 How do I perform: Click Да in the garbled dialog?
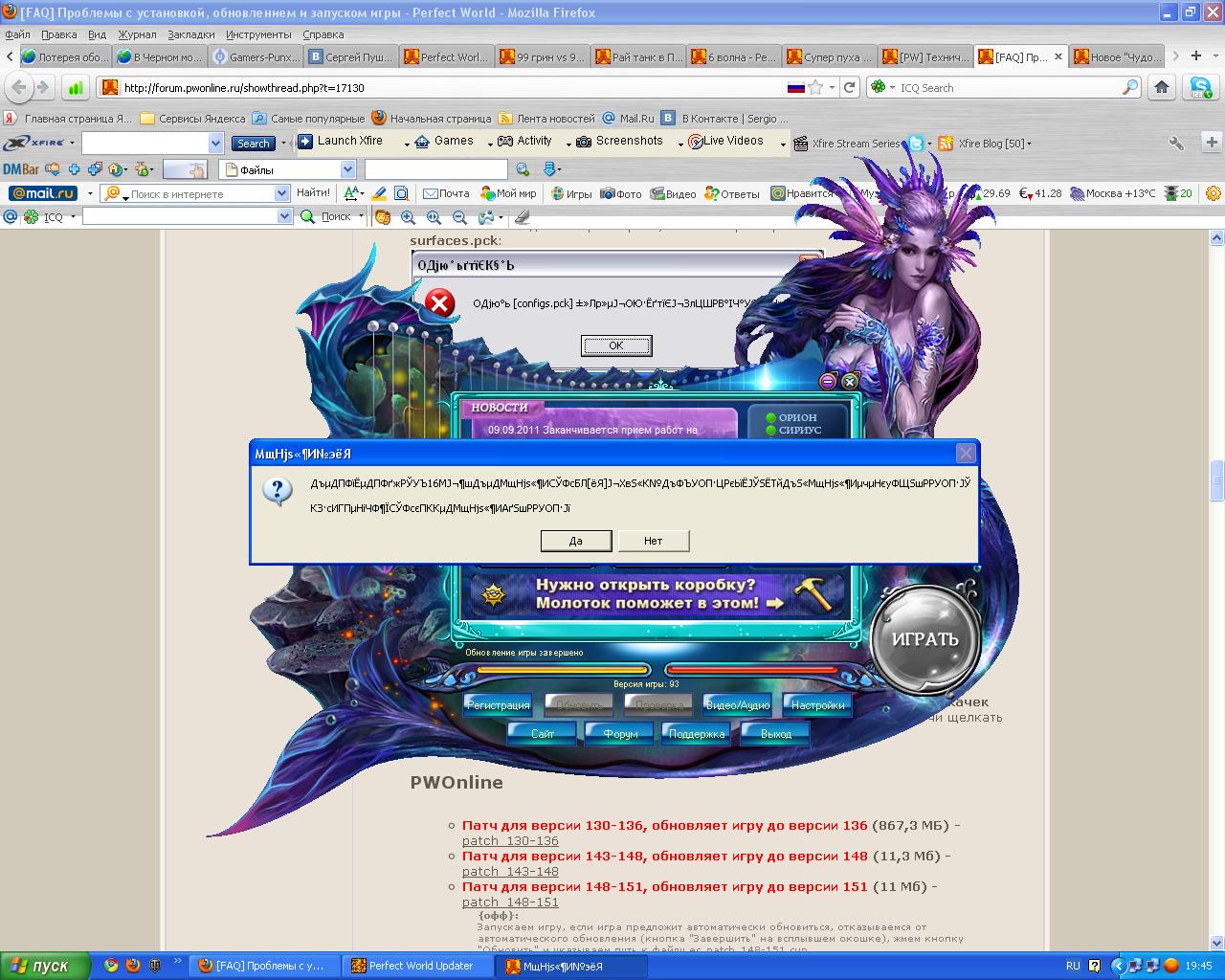(576, 541)
